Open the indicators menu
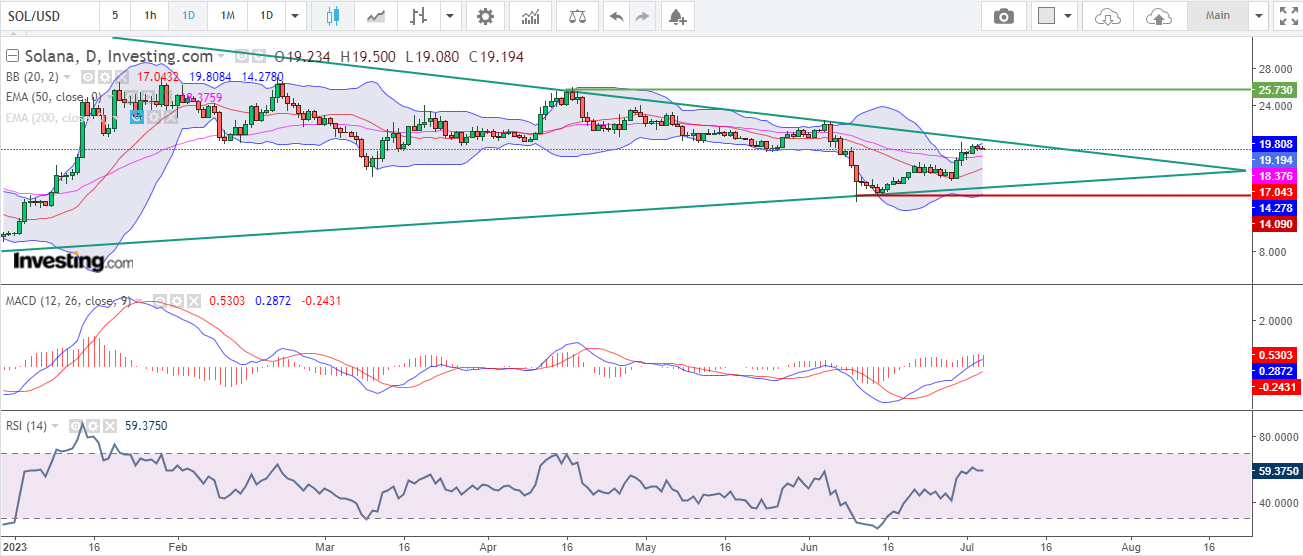This screenshot has height=556, width=1303. [531, 15]
